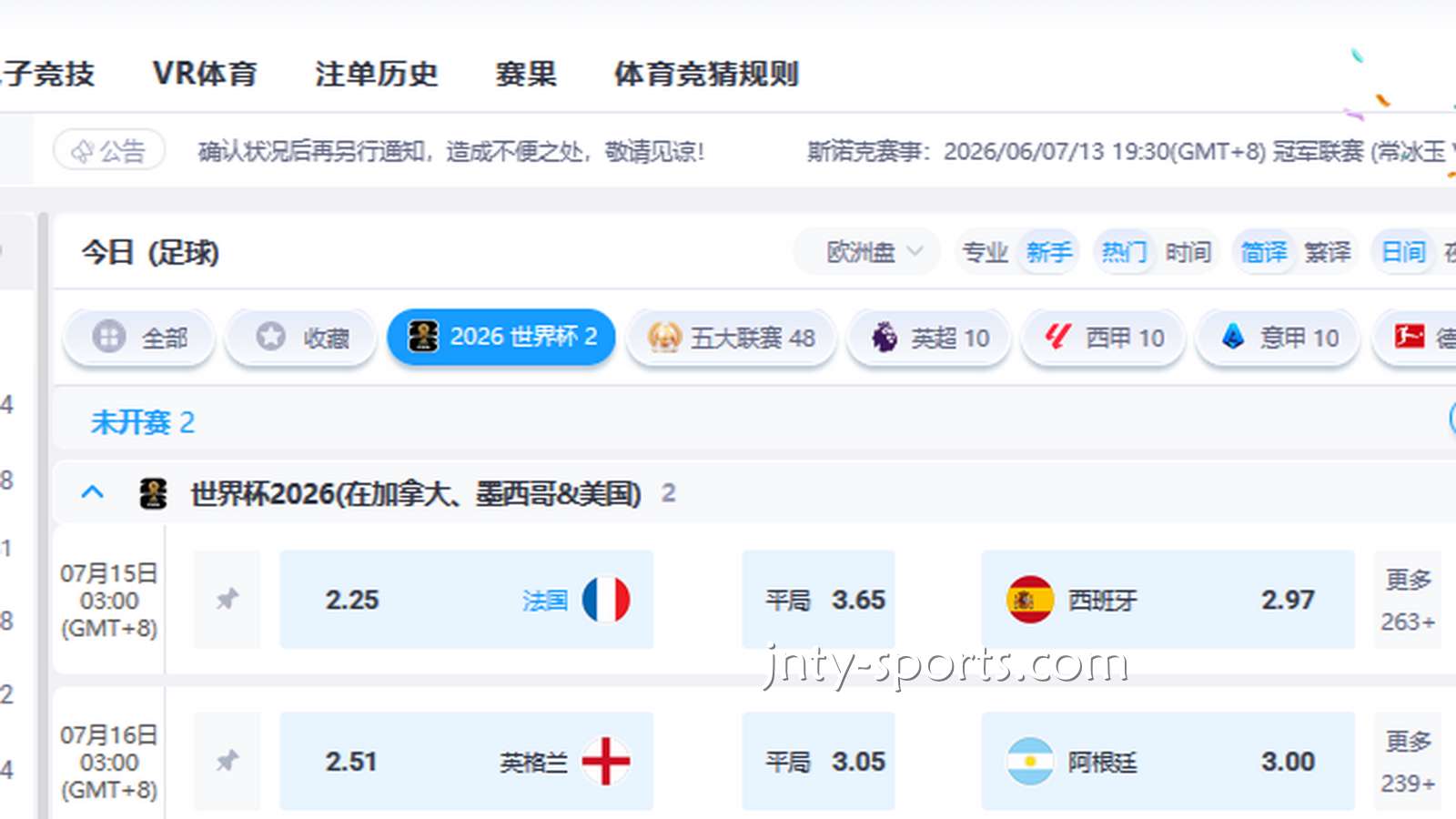Screen dimensions: 1456x819
Task: Bet on Spain win at 2.97
Action: [x=1168, y=600]
